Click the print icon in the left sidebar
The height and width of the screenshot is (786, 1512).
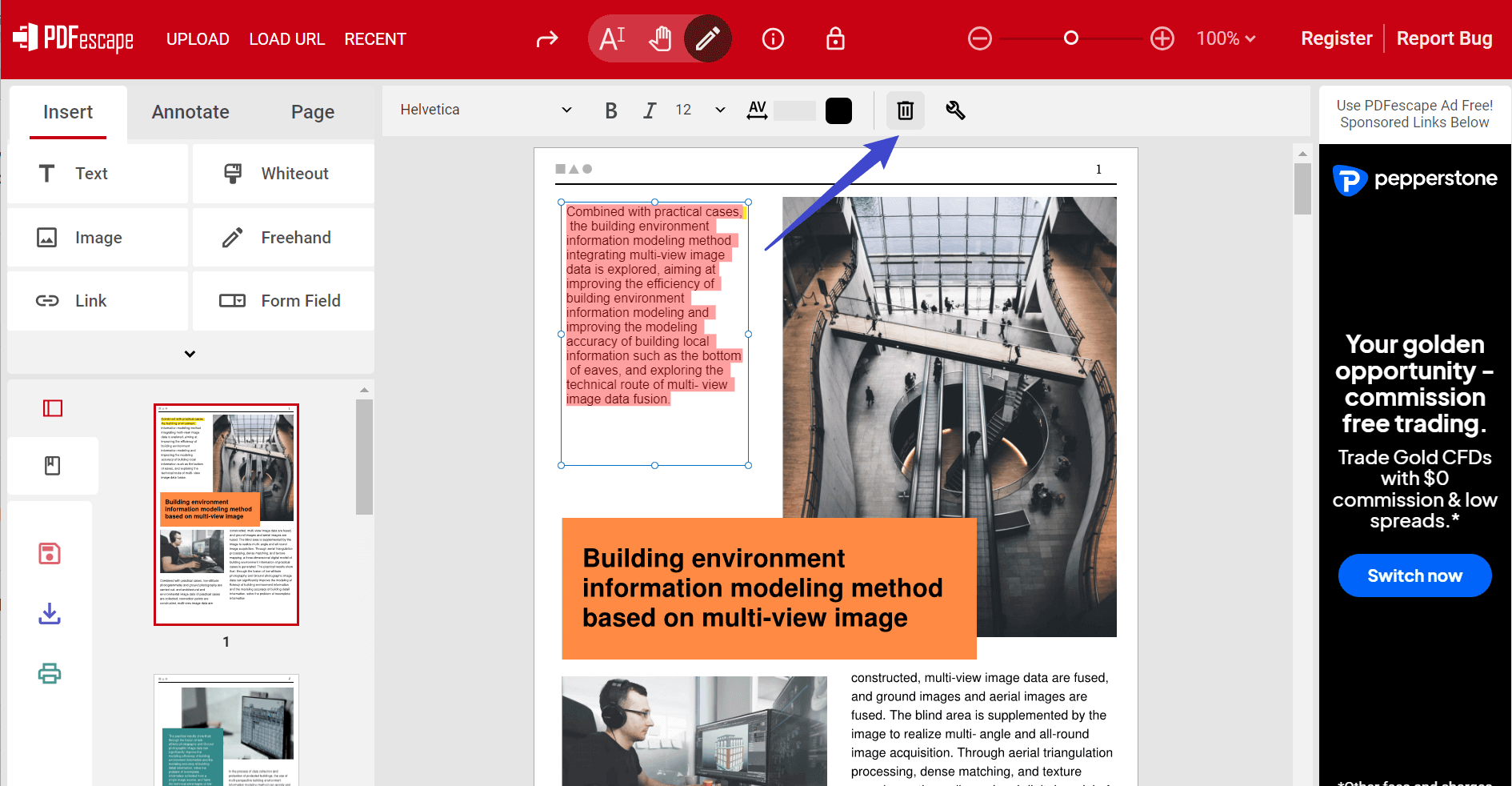pyautogui.click(x=49, y=674)
